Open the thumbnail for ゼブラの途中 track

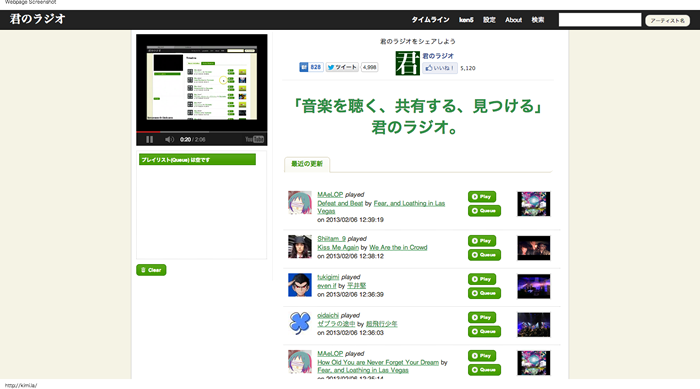(533, 325)
